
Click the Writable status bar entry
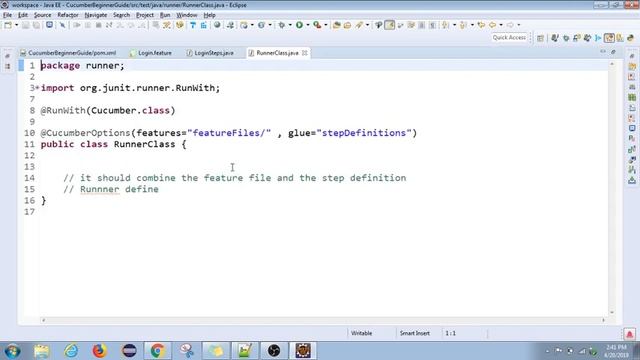point(361,333)
